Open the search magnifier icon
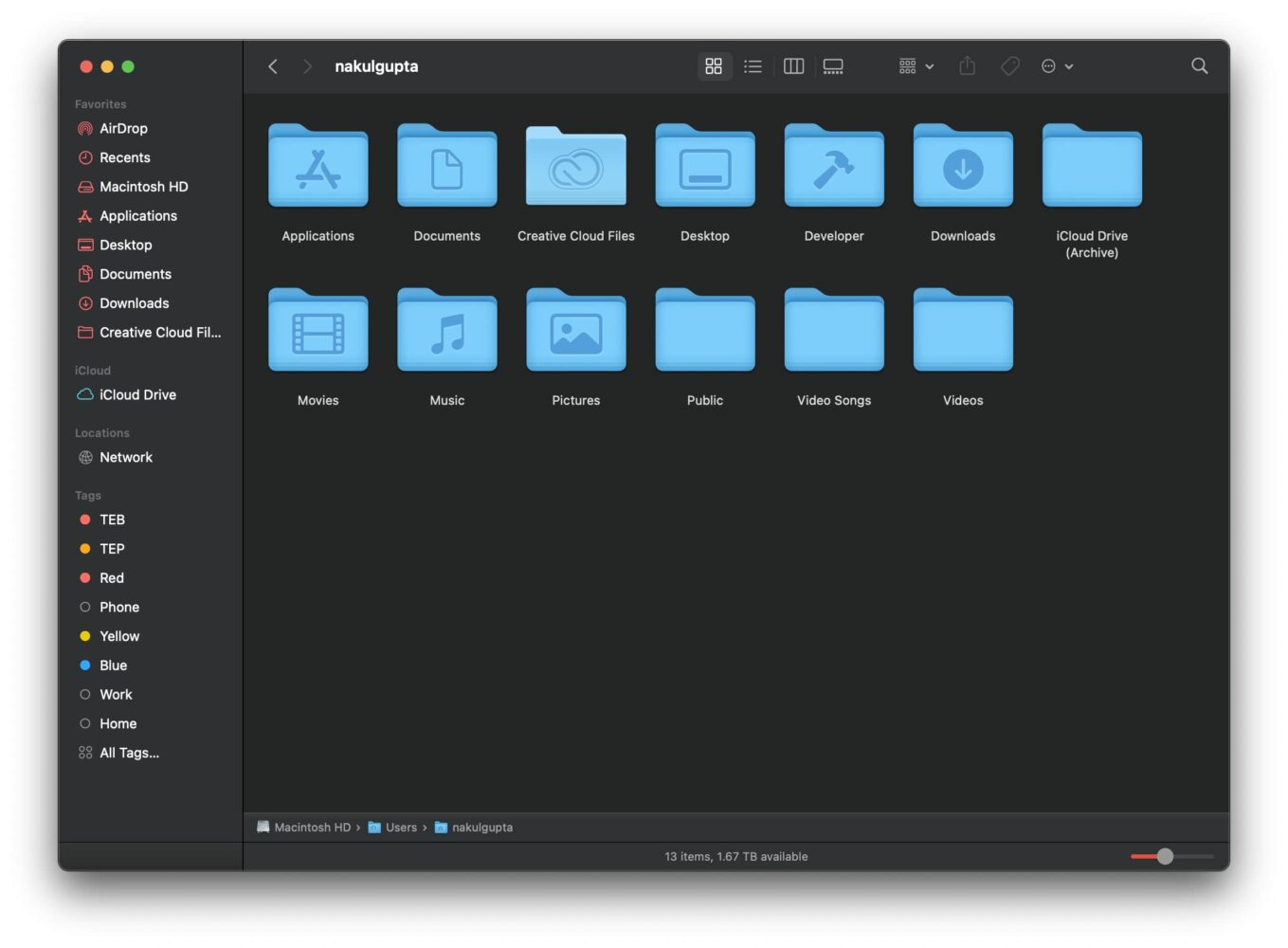Screen dimensions: 1288x948 (x=1199, y=66)
